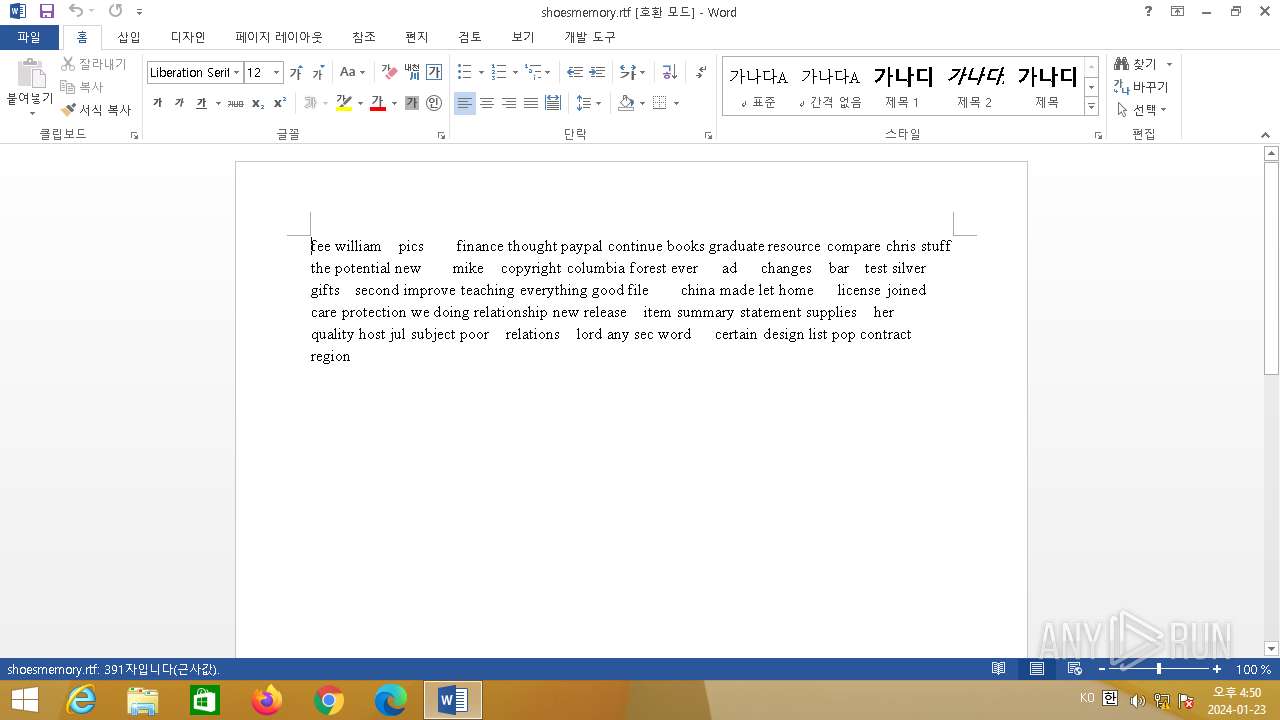
Task: Switch to the References (참조) tab
Action: click(x=364, y=37)
